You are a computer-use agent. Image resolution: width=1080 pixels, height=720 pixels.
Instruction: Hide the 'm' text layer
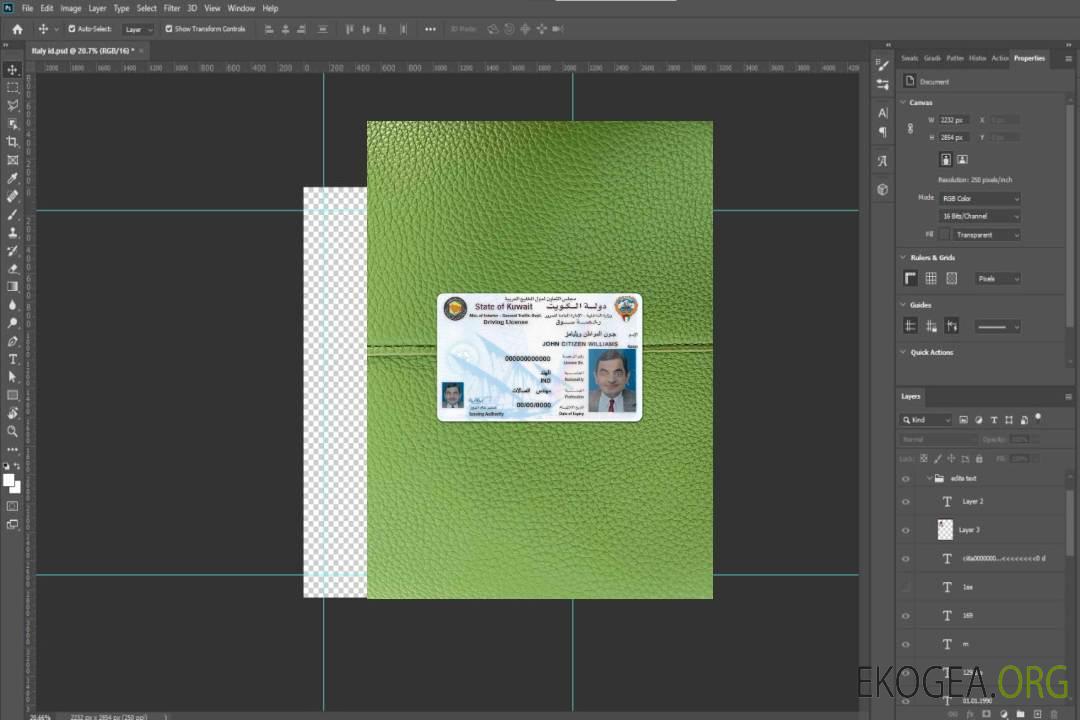pos(906,645)
